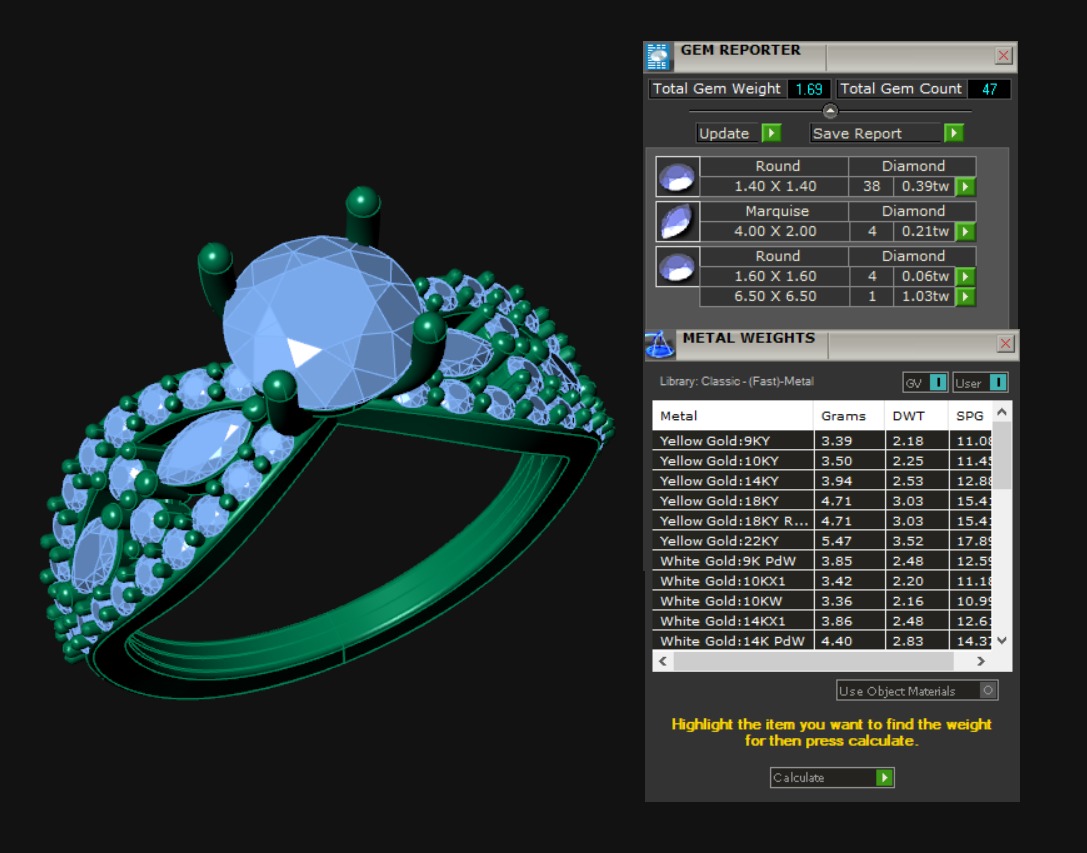Click the Gem Reporter panel icon
The image size is (1087, 853).
click(657, 56)
